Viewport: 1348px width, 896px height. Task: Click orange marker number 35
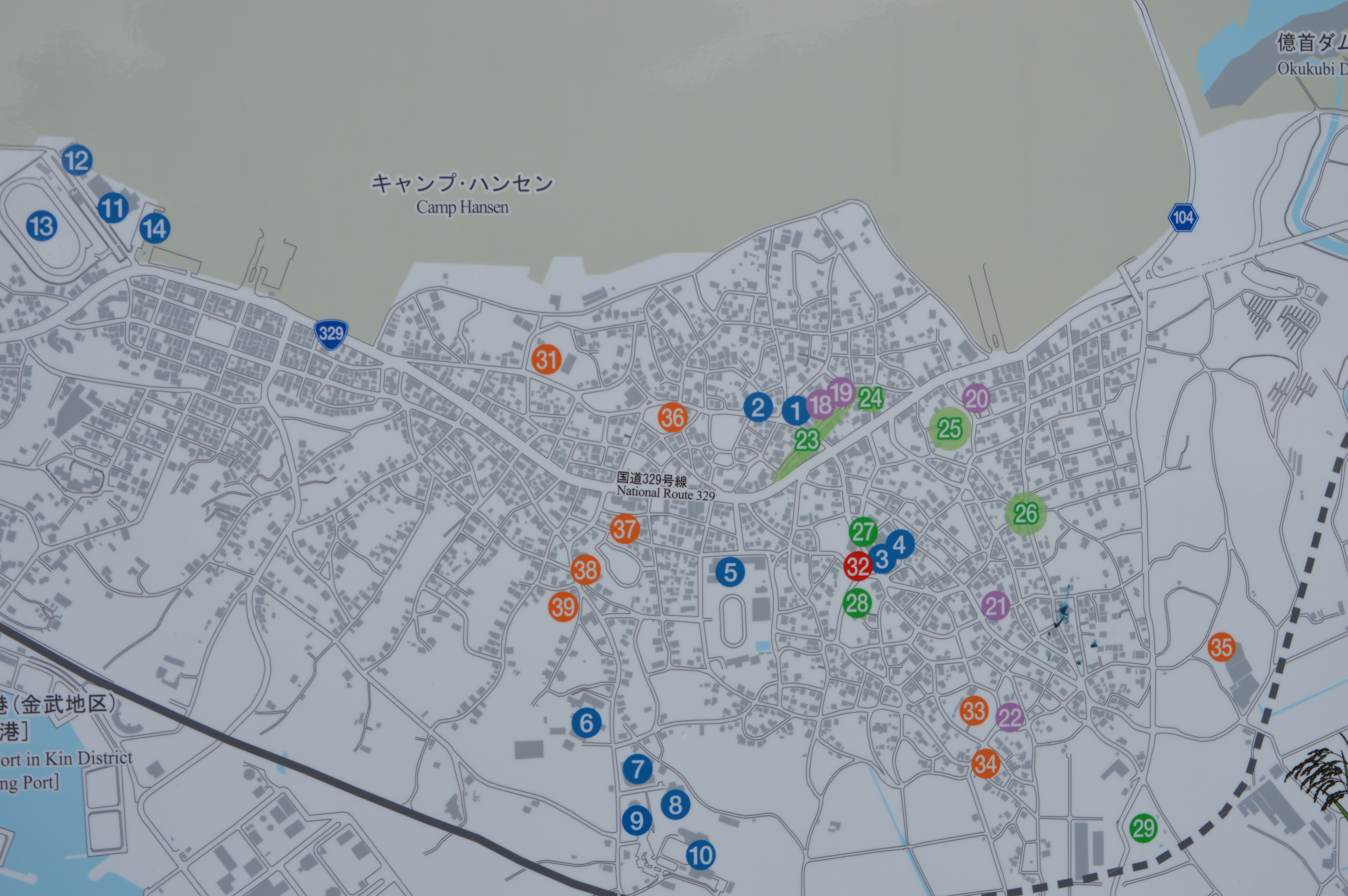click(1222, 647)
